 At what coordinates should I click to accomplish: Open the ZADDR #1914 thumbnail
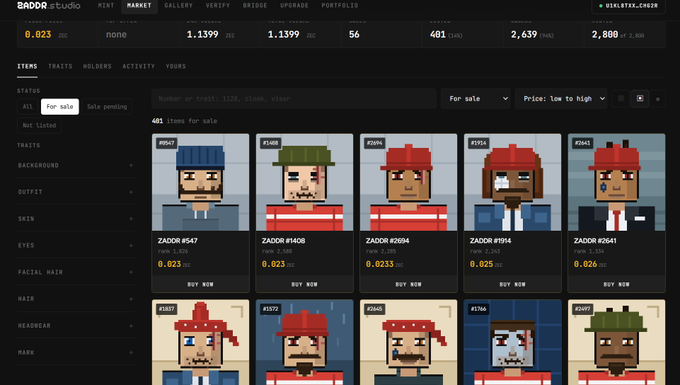[513, 182]
